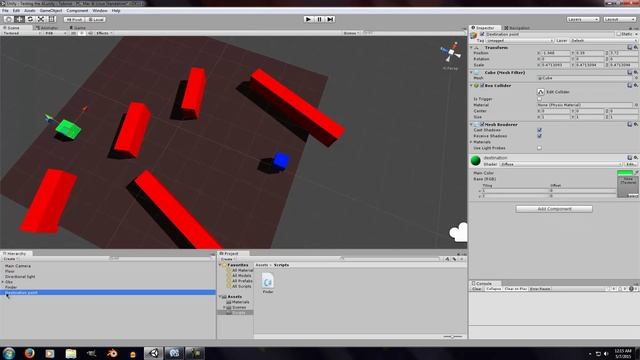Toggle the Mesh Renderer enabled checkbox
This screenshot has height=360, width=640.
pyautogui.click(x=482, y=124)
